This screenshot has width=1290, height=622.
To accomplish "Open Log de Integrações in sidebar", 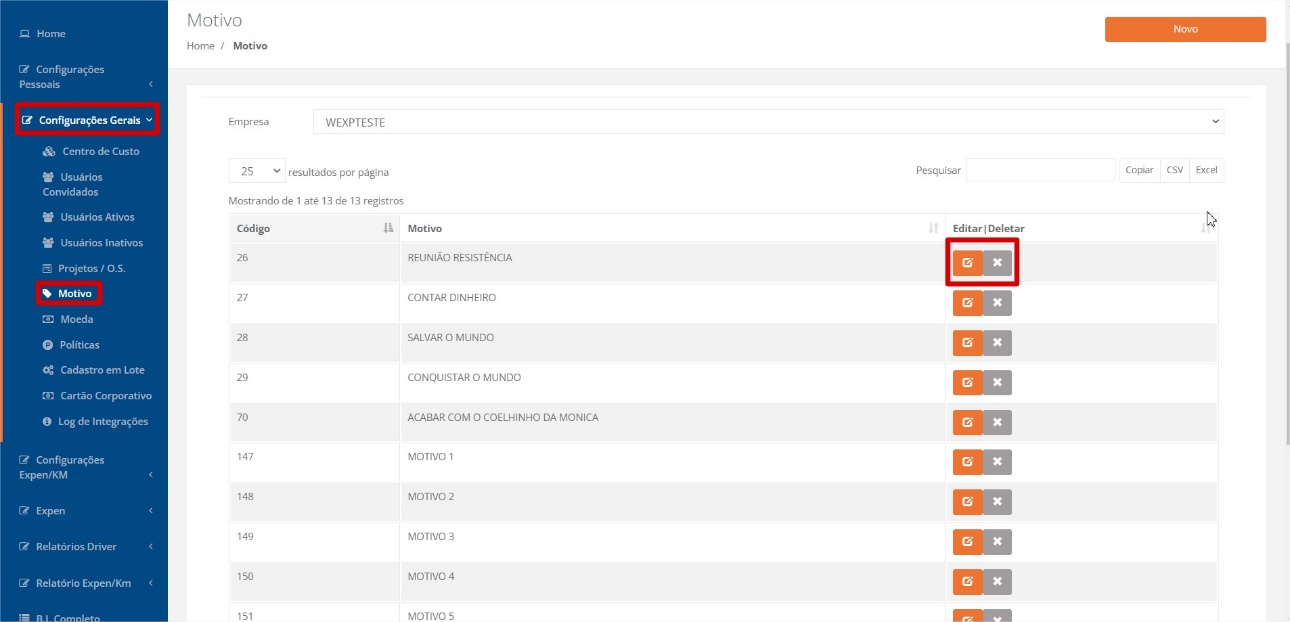I will (x=95, y=422).
